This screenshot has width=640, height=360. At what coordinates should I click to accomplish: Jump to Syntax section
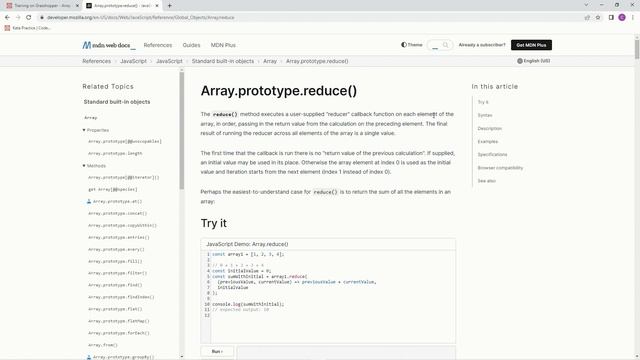(485, 115)
